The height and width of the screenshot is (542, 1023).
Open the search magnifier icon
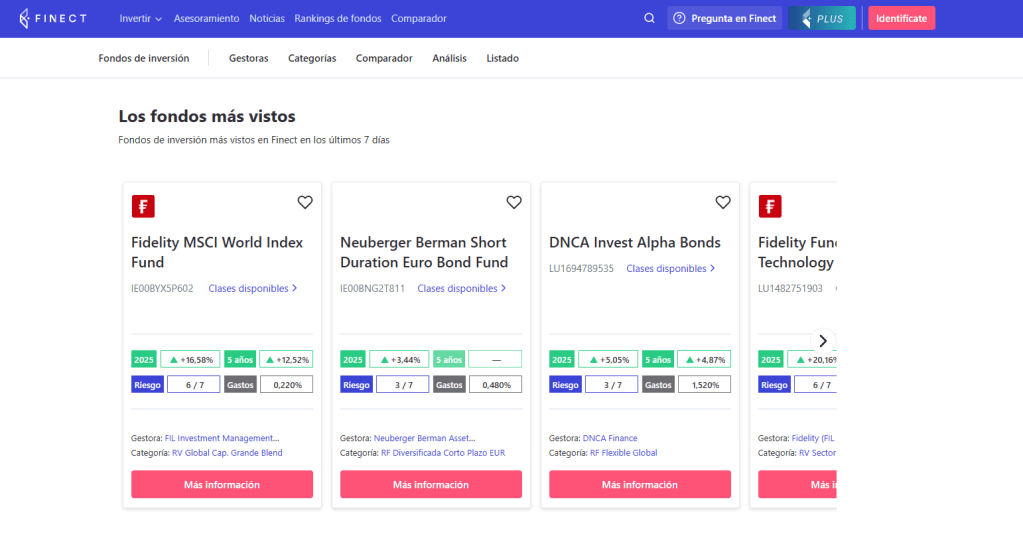[x=649, y=18]
